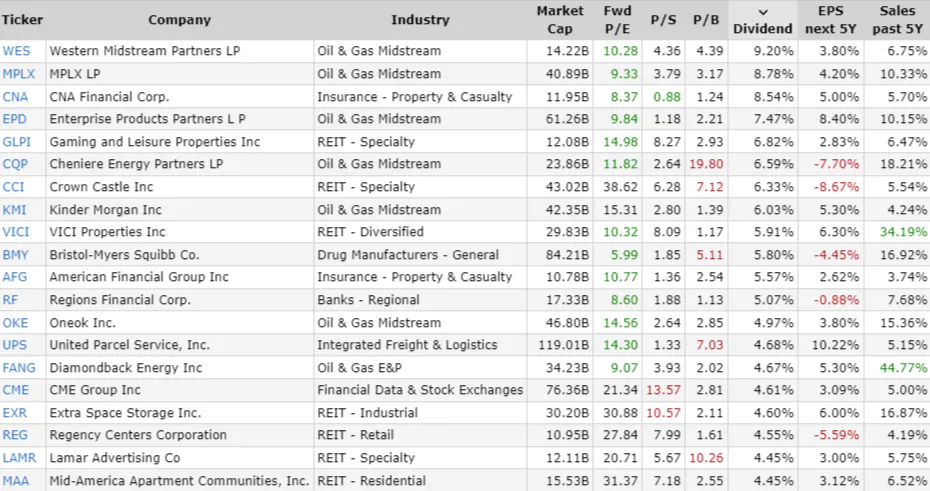Click Cheniere Energy Partners LP name

tap(136, 164)
